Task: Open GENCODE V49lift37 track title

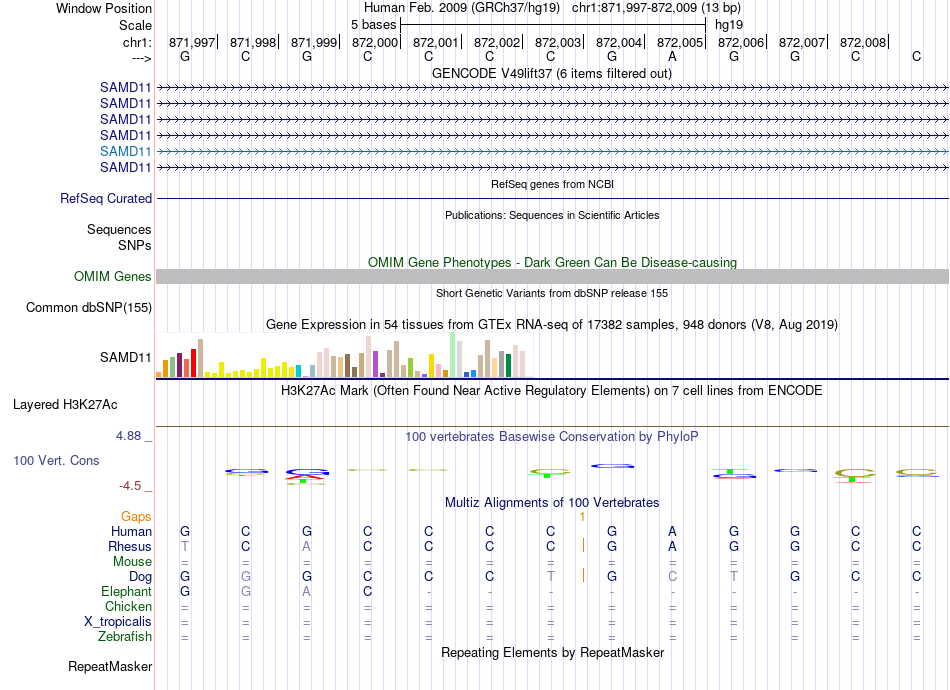Action: 551,73
